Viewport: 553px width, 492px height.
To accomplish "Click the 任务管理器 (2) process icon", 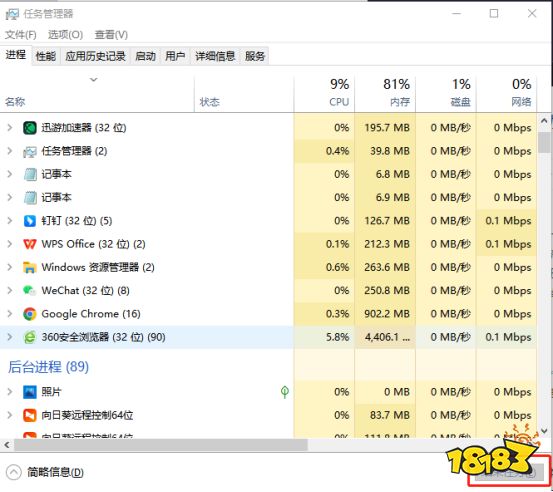I will (x=30, y=151).
